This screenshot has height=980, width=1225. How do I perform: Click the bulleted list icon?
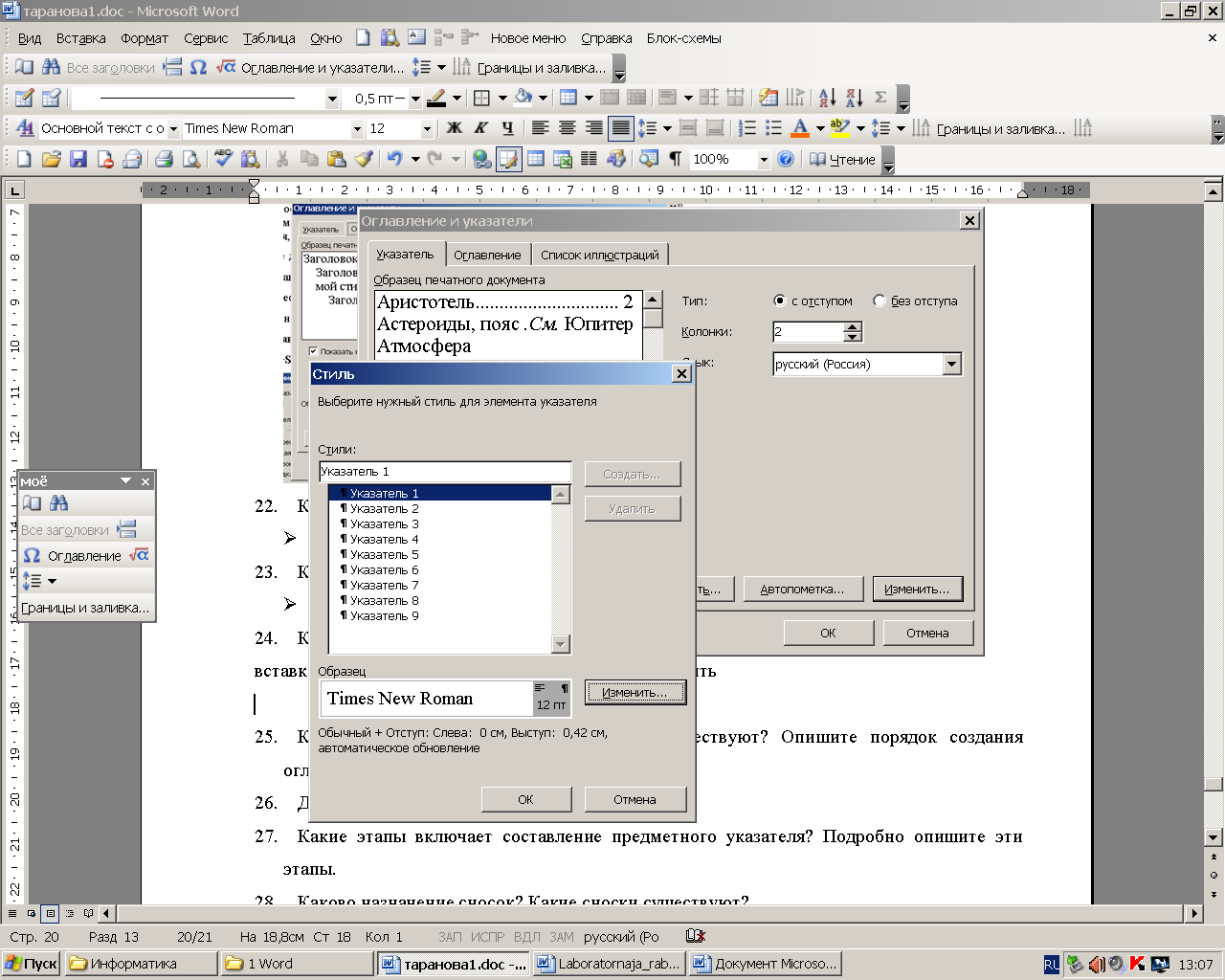773,128
